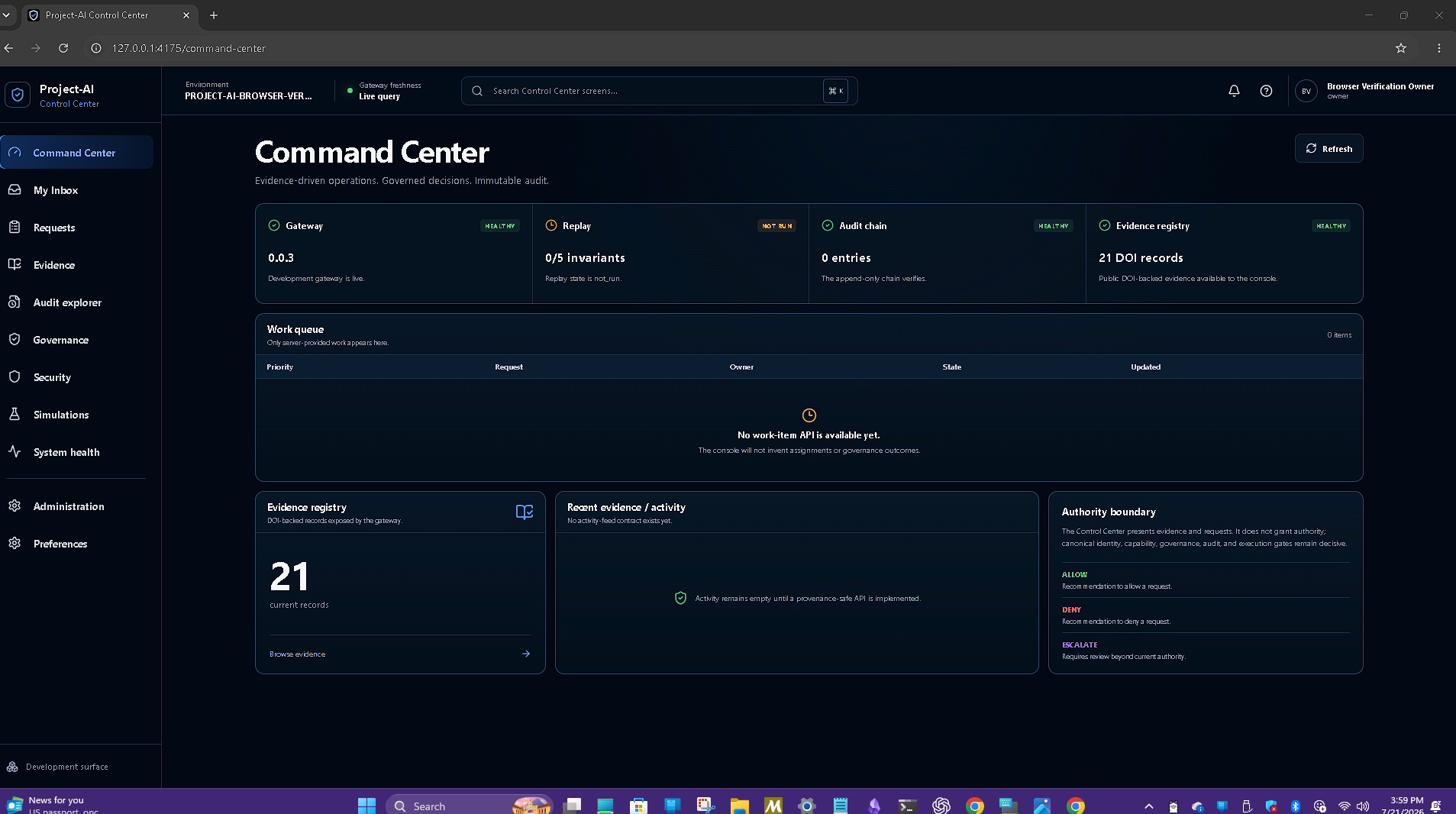
Task: Open File Explorer from the taskbar
Action: point(739,806)
